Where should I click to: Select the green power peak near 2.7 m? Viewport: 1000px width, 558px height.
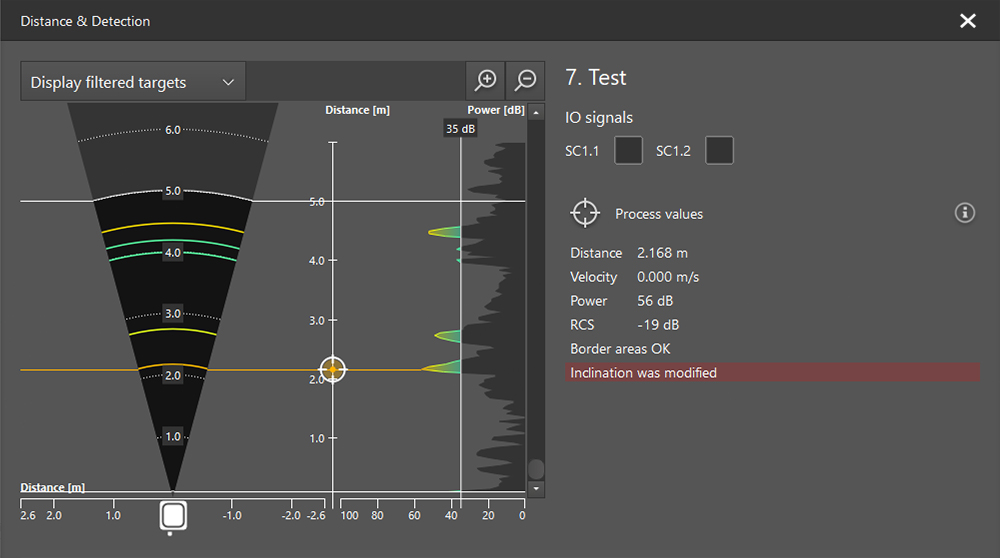pyautogui.click(x=448, y=336)
